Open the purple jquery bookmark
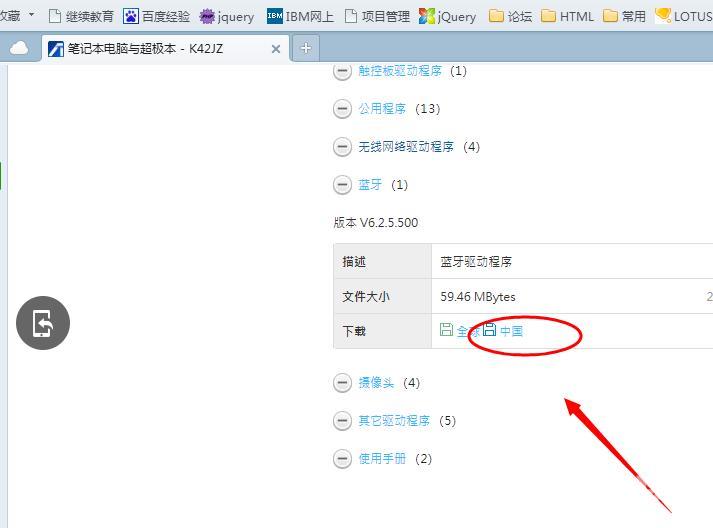Image resolution: width=713 pixels, height=528 pixels. [x=227, y=16]
